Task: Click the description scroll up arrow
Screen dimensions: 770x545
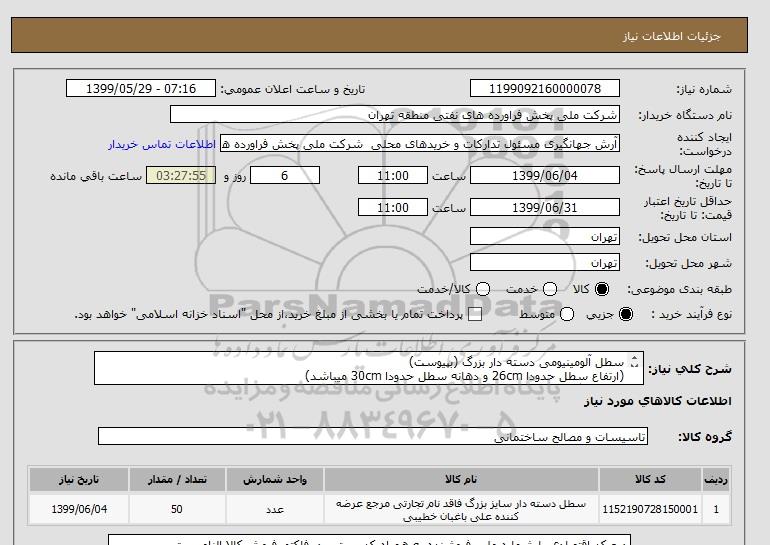Action: 634,358
